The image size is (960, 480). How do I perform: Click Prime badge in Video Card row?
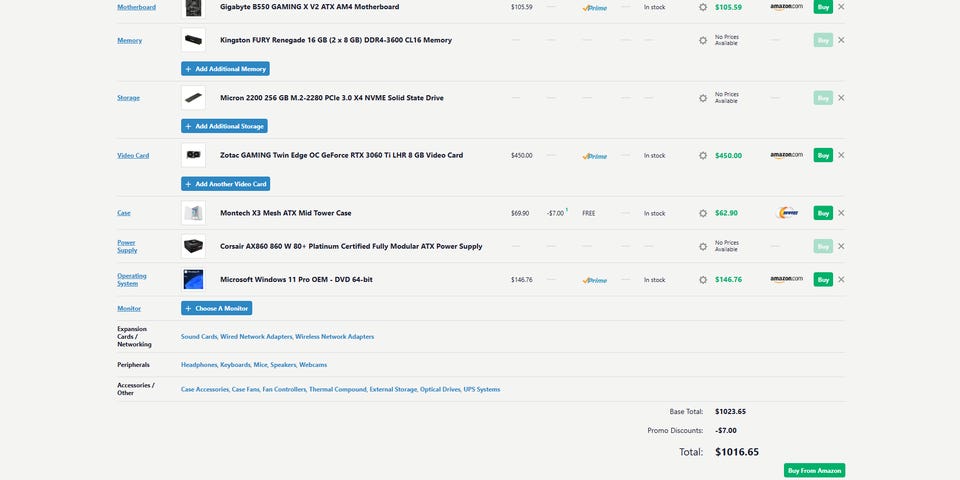[594, 156]
